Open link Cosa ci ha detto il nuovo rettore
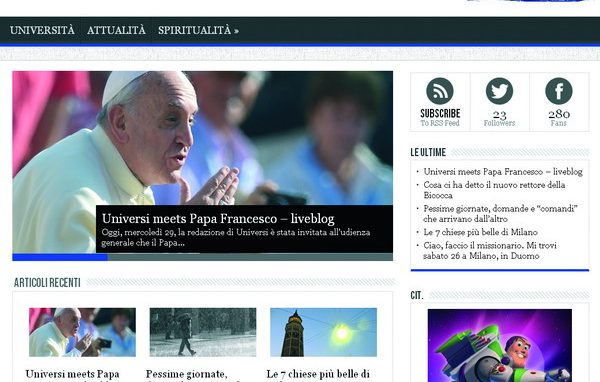This screenshot has width=600, height=382. click(494, 190)
